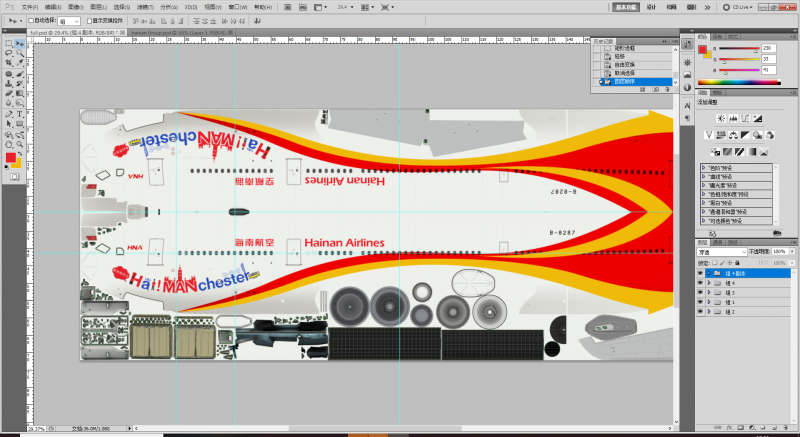The width and height of the screenshot is (800, 437).
Task: Open the auto-select 组 dropdown
Action: coord(69,21)
